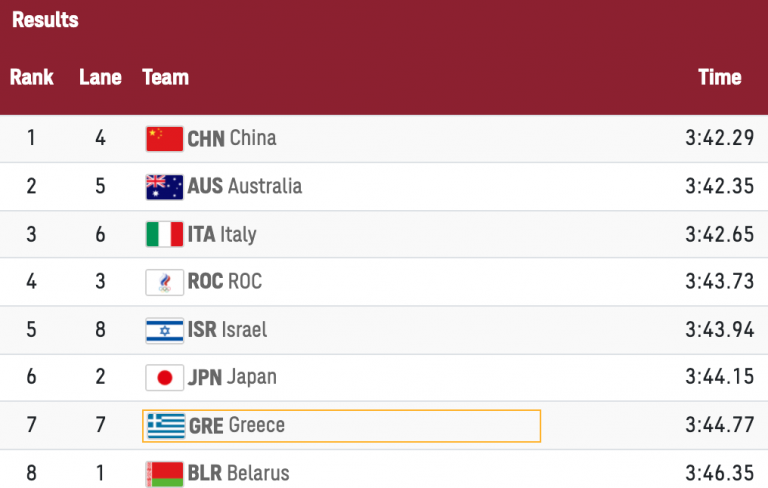Click the Rank column header

[32, 77]
